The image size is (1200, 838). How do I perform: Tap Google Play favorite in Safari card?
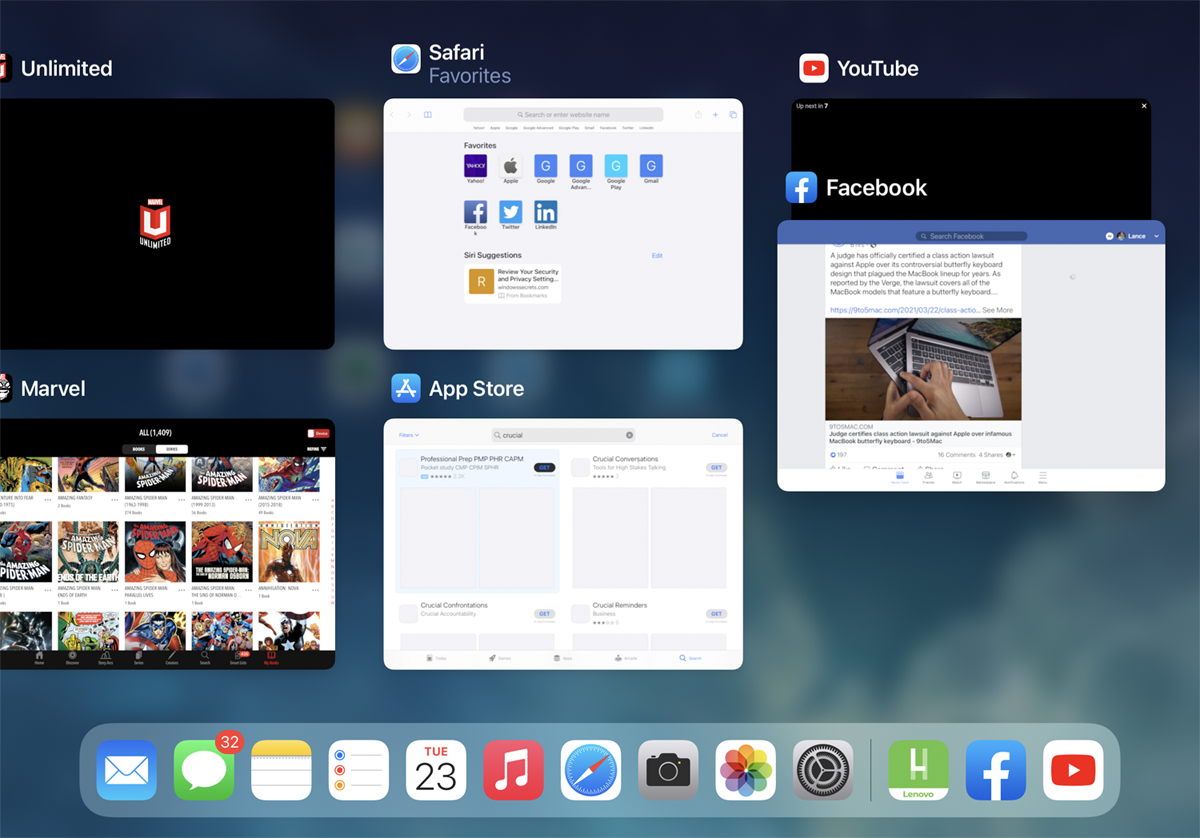tap(616, 170)
